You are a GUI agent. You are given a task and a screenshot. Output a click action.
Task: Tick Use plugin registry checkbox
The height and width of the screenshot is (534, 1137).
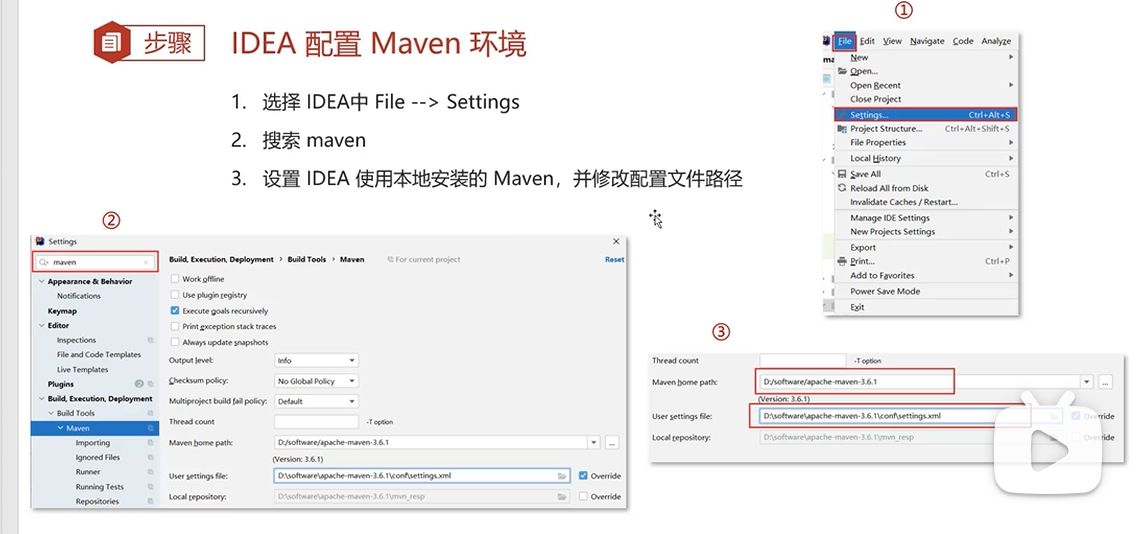pos(175,295)
